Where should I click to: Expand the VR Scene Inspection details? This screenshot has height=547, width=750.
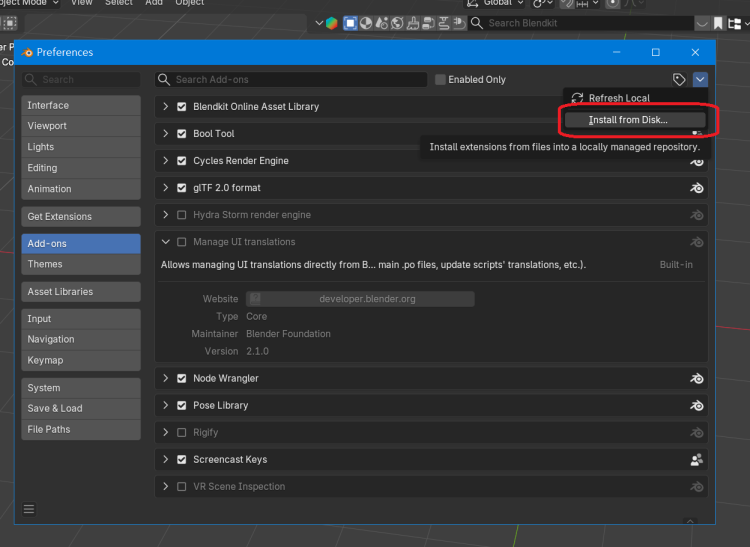click(x=165, y=487)
